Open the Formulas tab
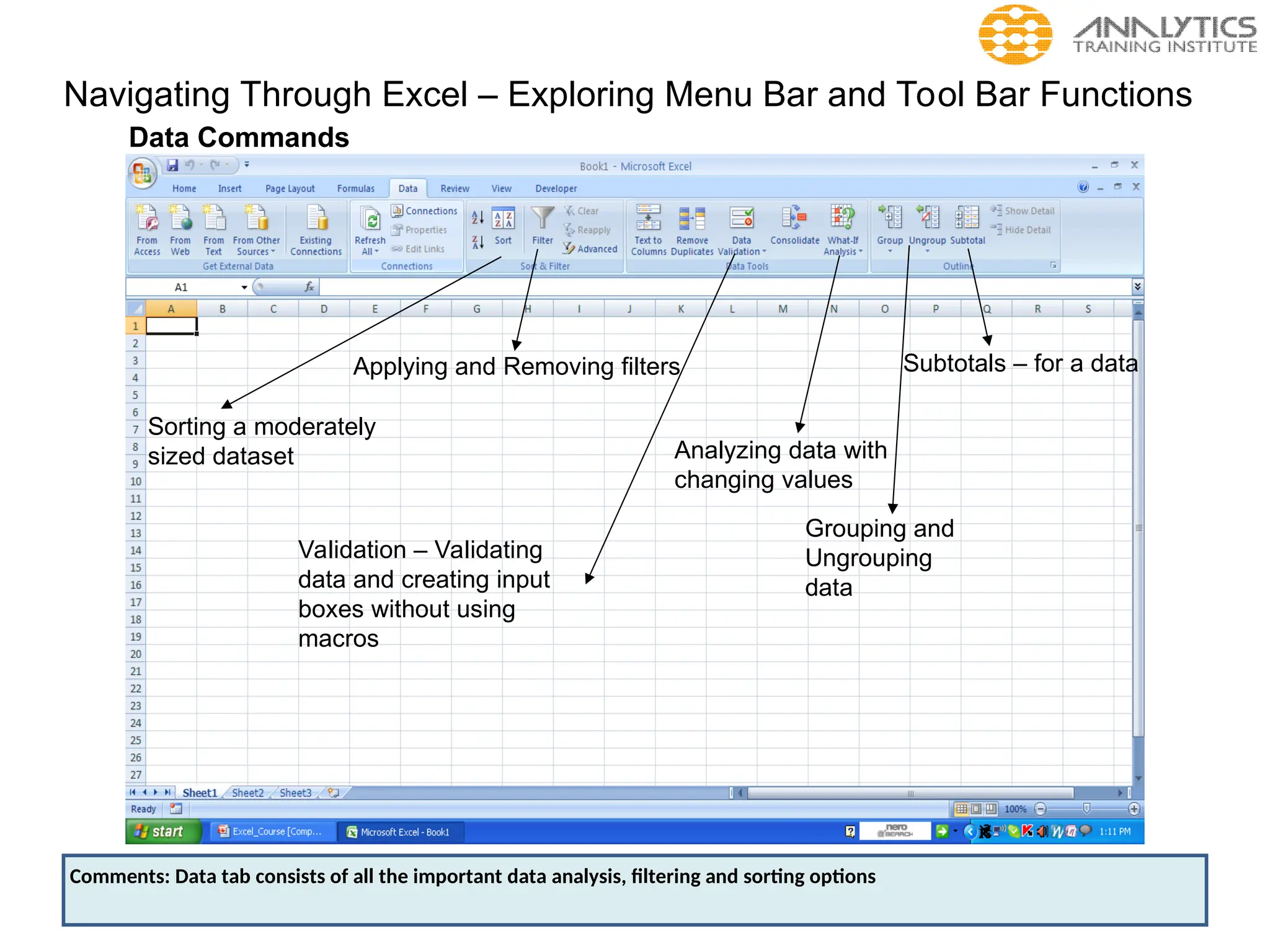 tap(355, 188)
